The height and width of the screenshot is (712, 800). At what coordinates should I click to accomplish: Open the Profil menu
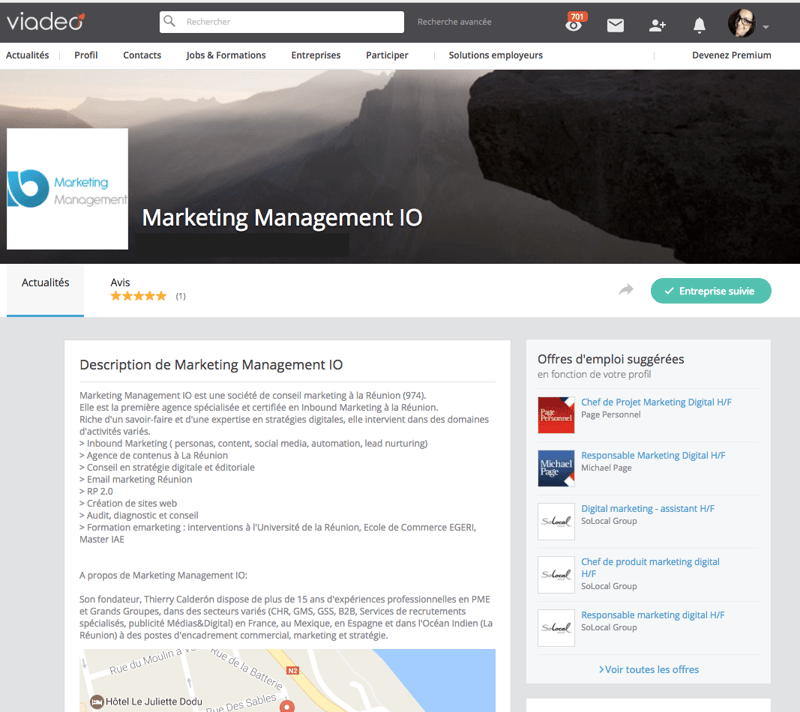coord(86,55)
